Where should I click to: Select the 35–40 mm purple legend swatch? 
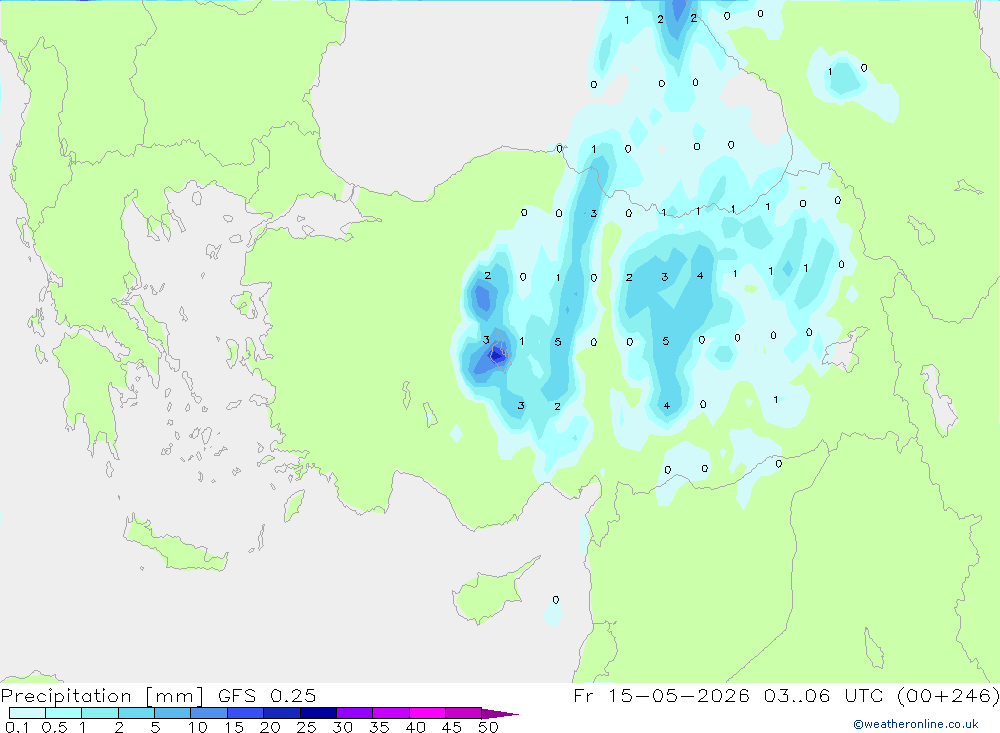click(x=390, y=713)
